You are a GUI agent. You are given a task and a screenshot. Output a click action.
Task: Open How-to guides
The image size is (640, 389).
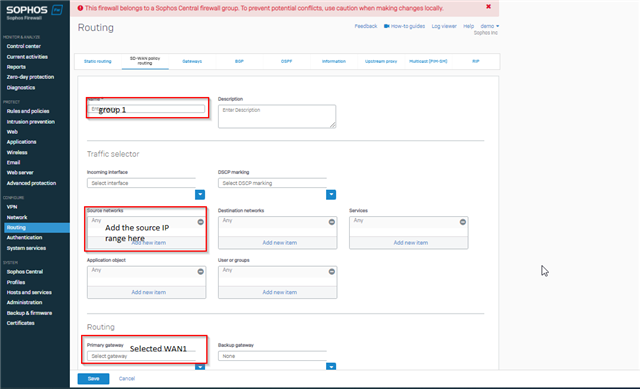pyautogui.click(x=408, y=26)
